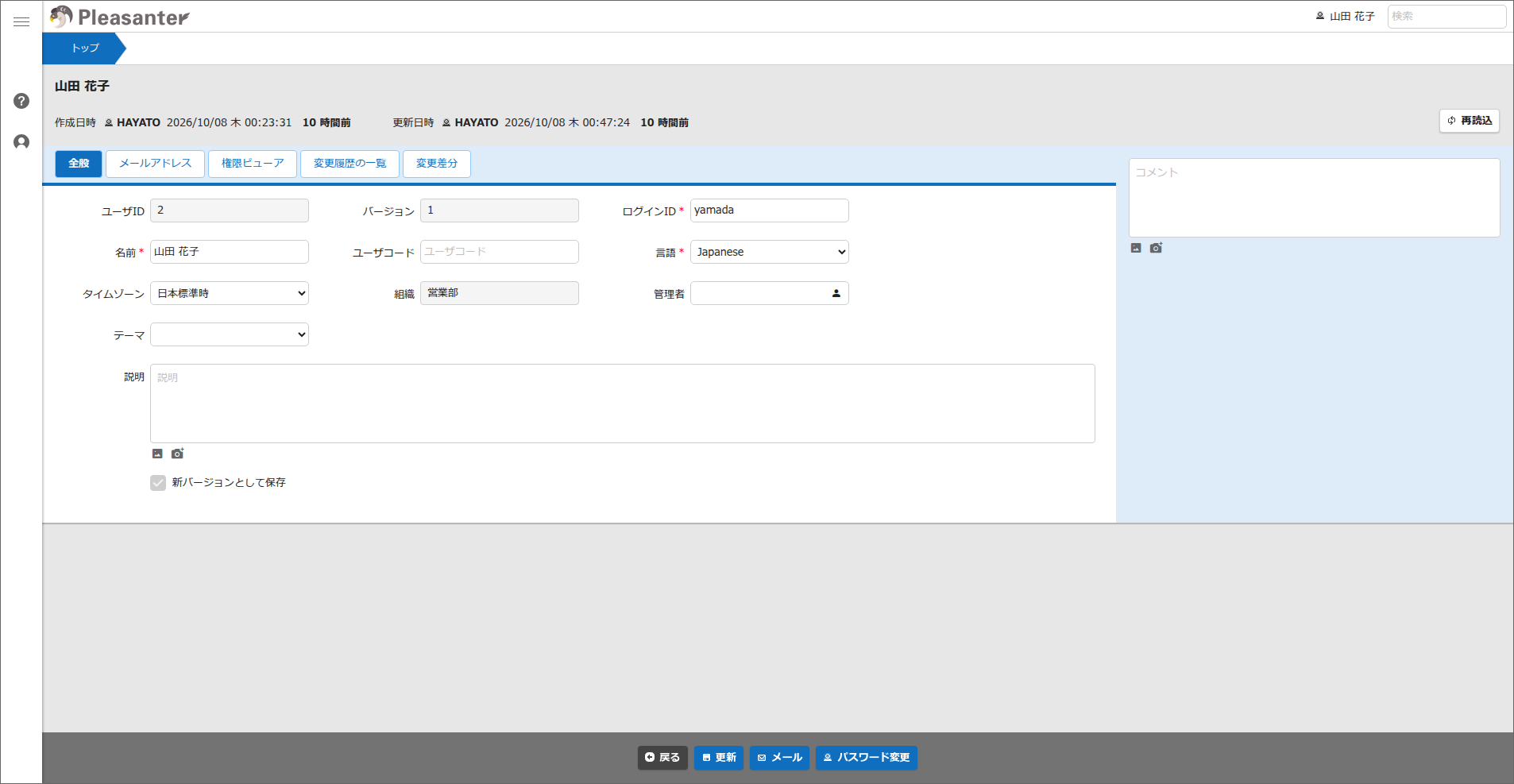
Task: Open the user account icon in sidebar
Action: click(21, 142)
